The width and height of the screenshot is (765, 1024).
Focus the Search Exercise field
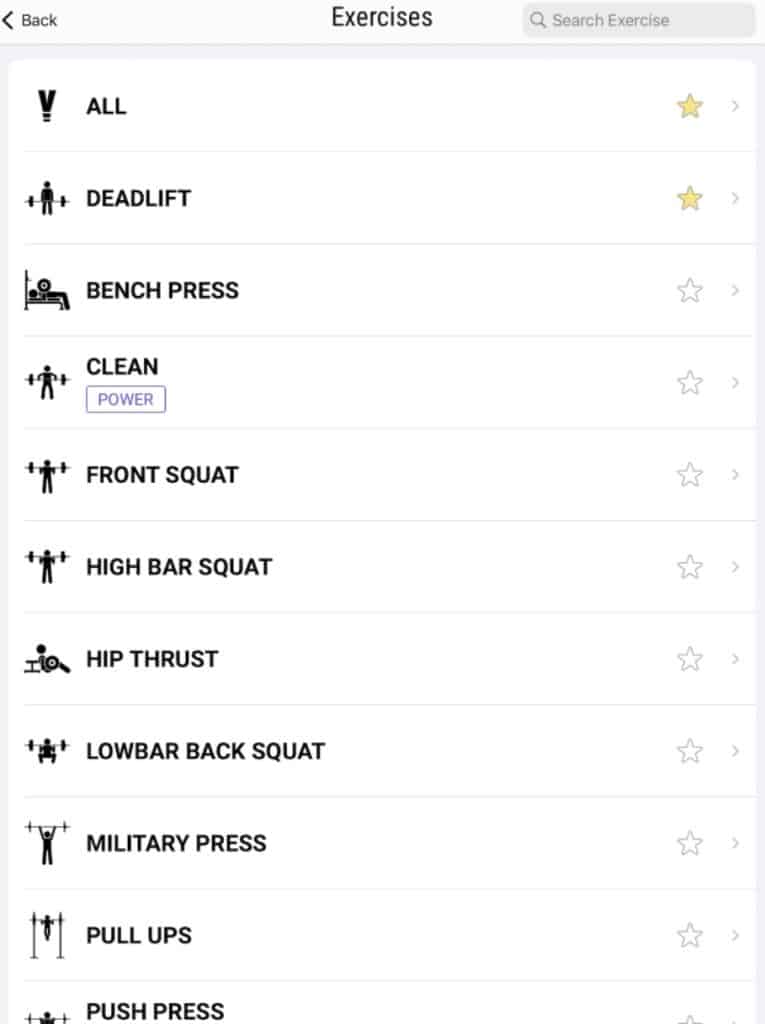[640, 20]
